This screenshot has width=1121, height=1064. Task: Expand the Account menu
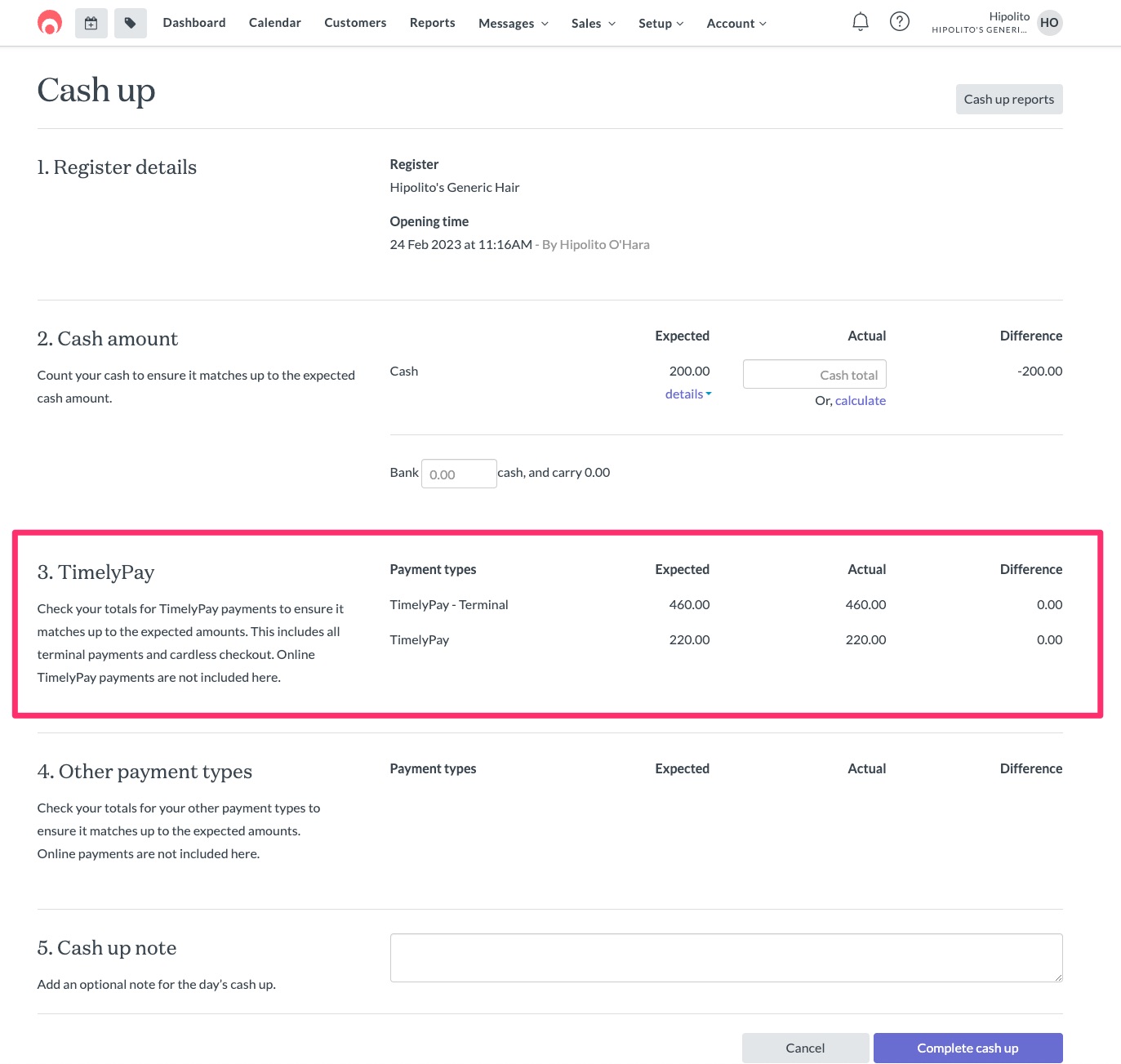[x=736, y=24]
